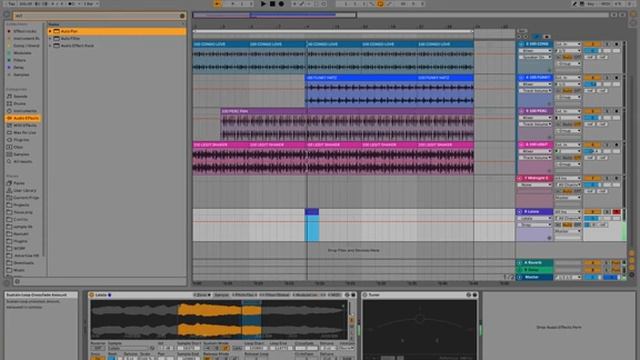Open All results in browser categories
Image resolution: width=640 pixels, height=360 pixels.
[22, 162]
